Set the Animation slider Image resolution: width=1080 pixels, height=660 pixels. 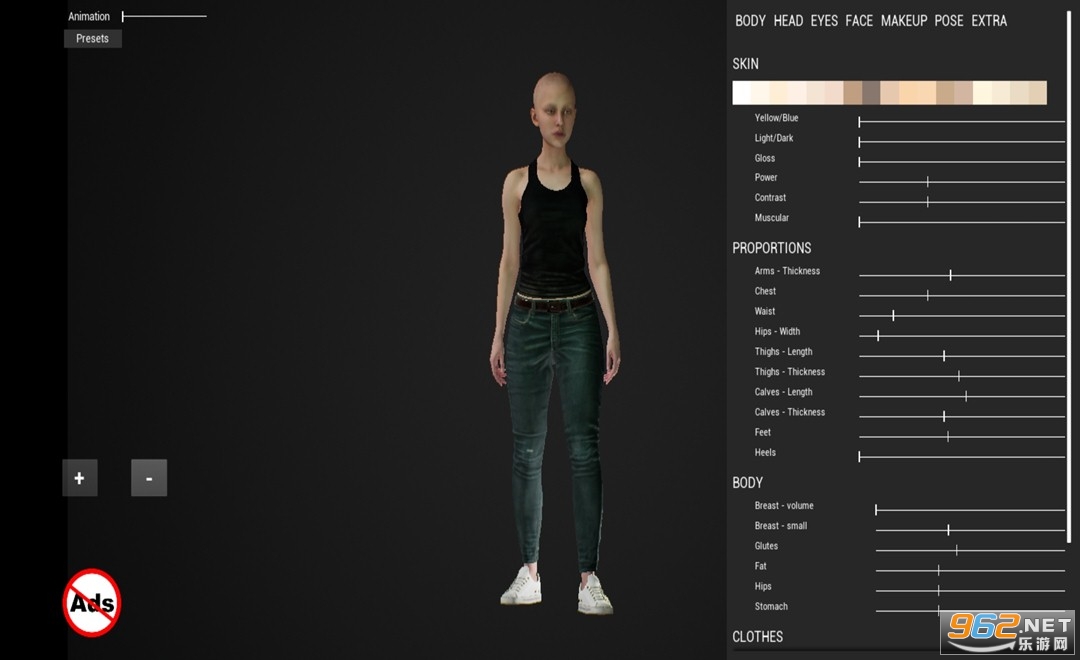pyautogui.click(x=164, y=16)
